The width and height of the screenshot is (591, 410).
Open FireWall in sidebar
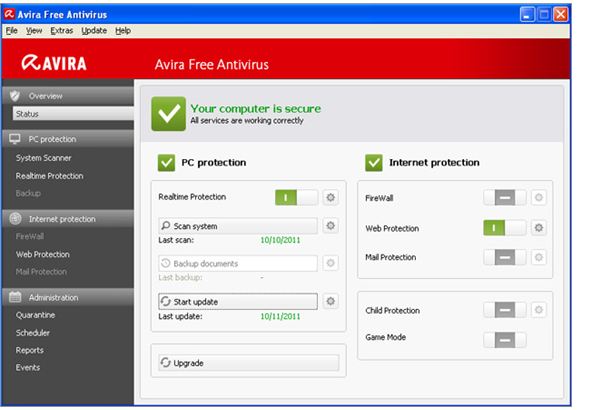[x=30, y=236]
